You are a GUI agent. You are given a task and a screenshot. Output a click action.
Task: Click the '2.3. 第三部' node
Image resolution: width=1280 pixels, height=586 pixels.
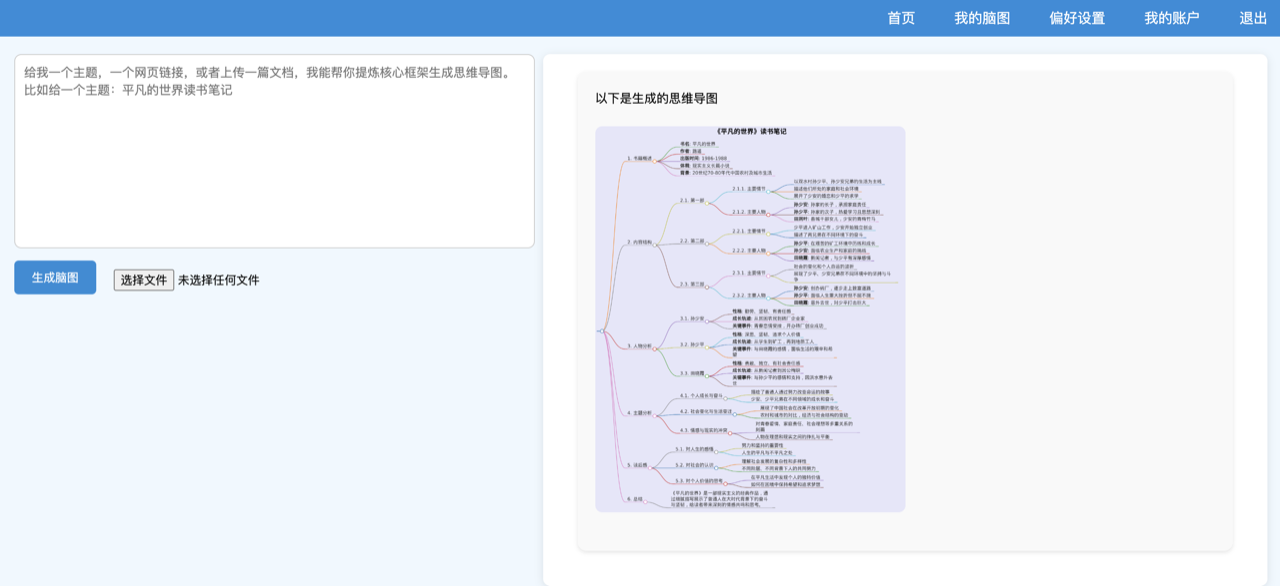click(693, 284)
